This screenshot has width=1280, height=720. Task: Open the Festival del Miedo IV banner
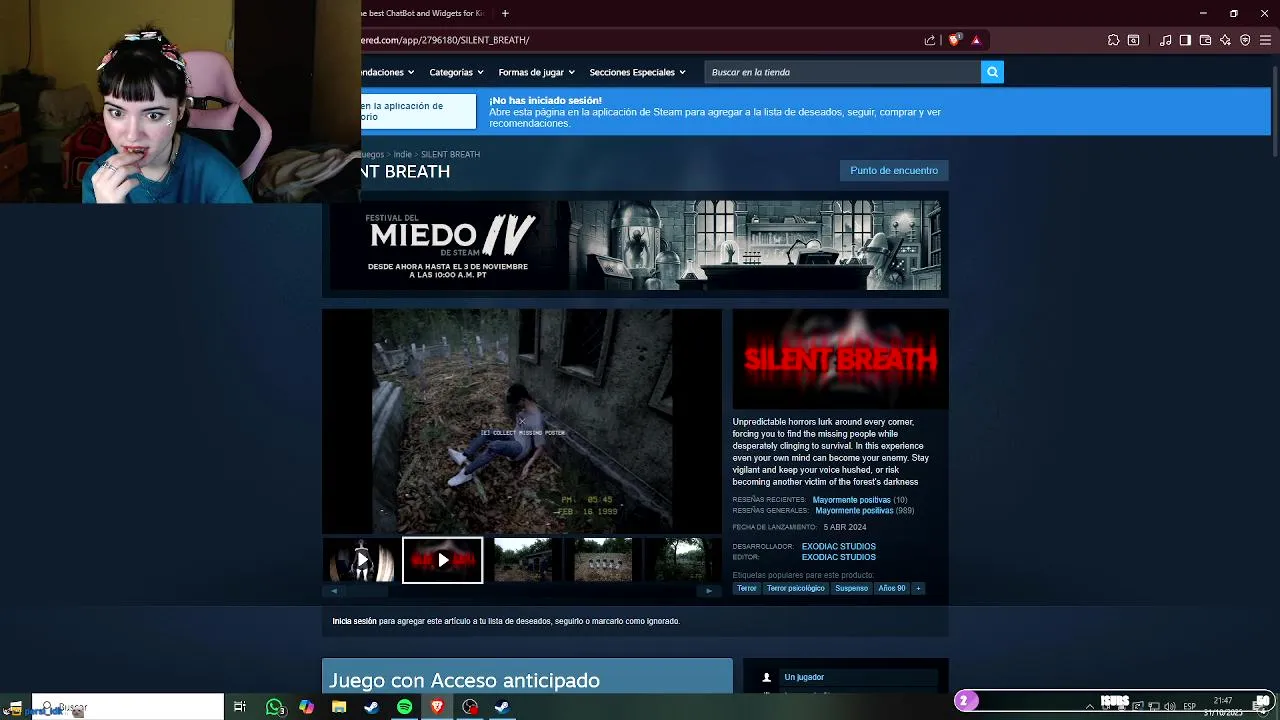tap(635, 245)
